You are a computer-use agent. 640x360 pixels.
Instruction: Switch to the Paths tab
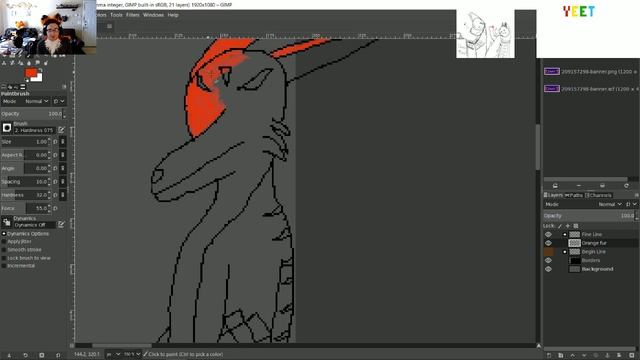click(x=574, y=196)
